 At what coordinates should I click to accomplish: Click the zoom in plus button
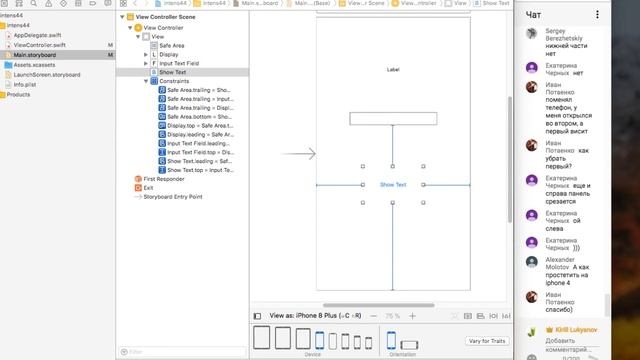(x=412, y=316)
